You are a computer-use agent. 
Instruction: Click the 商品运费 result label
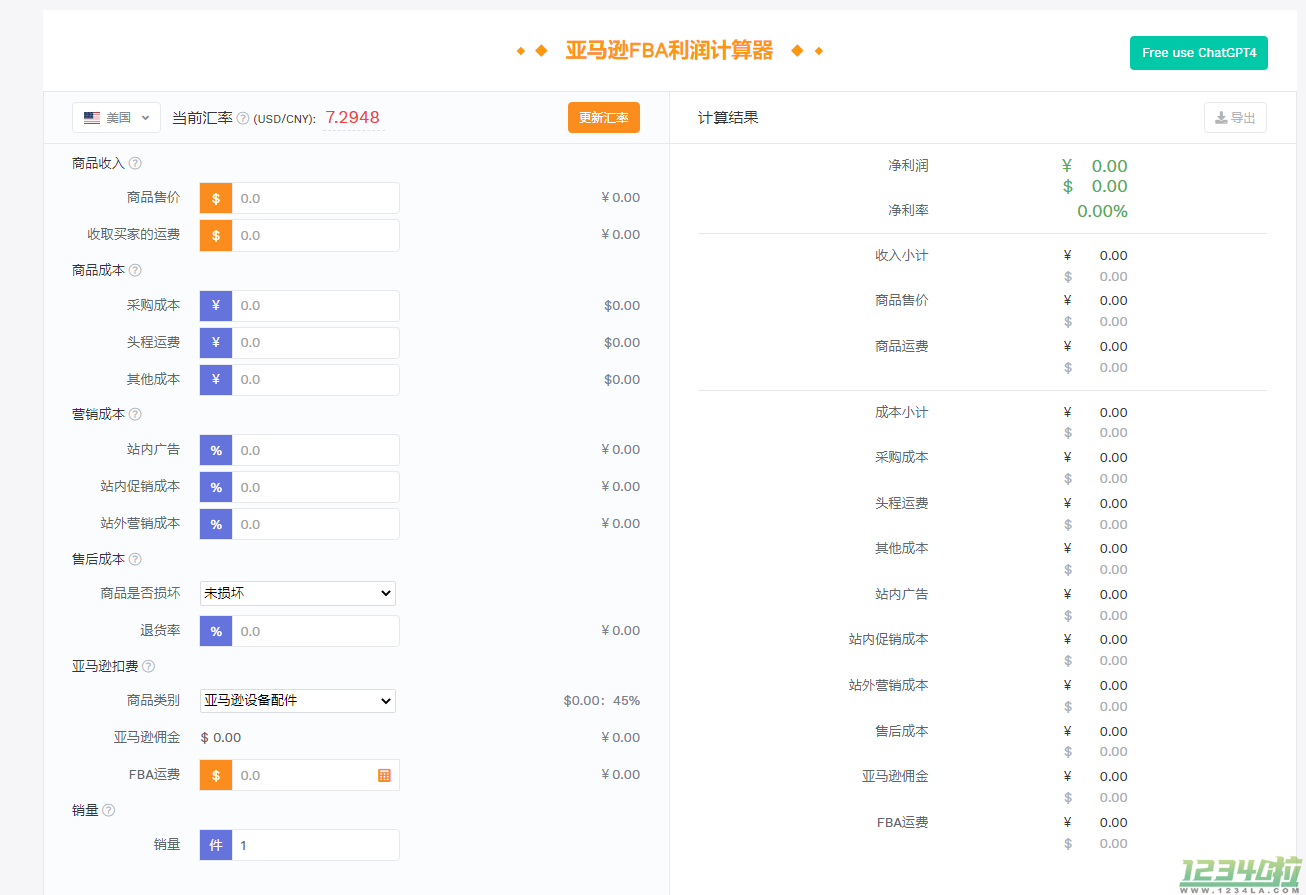901,346
